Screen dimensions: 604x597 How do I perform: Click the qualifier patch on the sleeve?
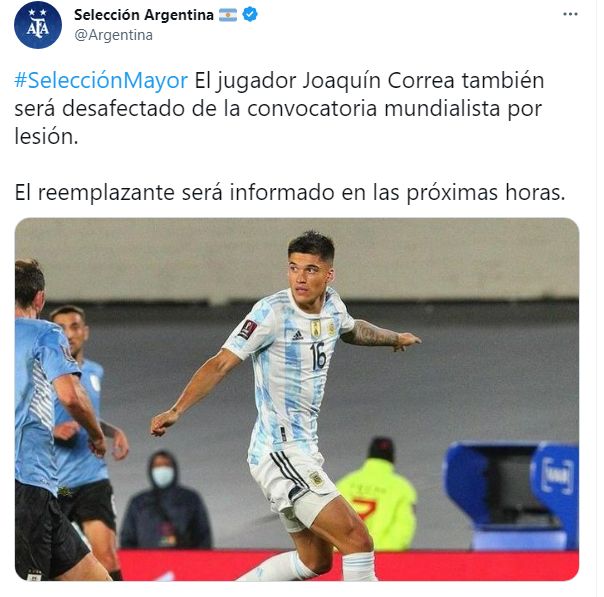(247, 329)
